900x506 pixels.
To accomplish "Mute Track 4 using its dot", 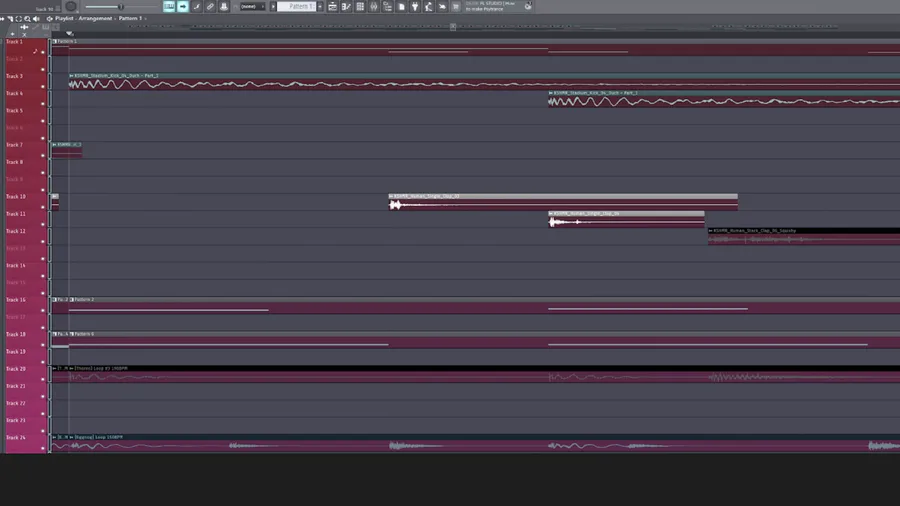I will [x=42, y=104].
